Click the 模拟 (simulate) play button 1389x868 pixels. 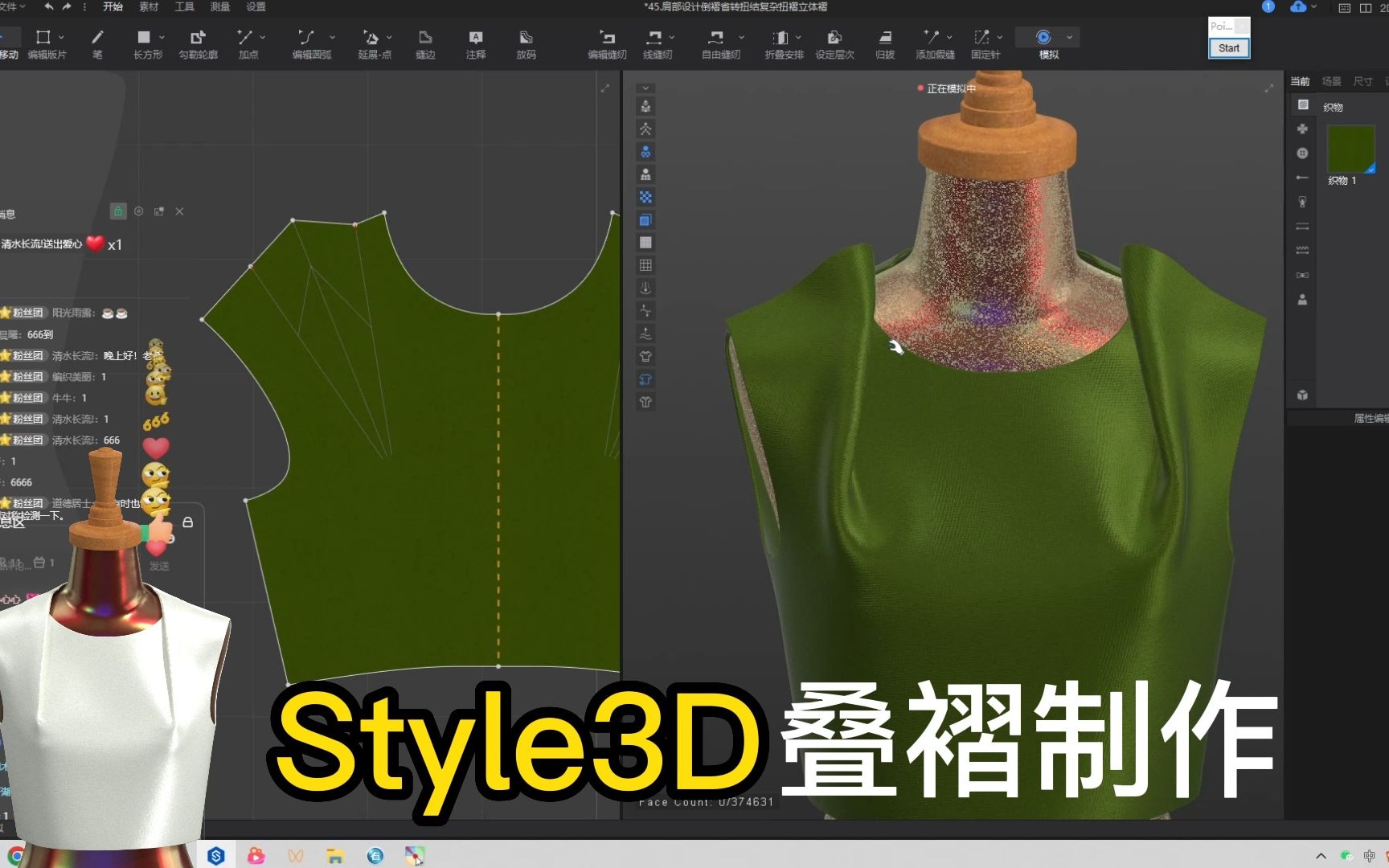tap(1043, 37)
